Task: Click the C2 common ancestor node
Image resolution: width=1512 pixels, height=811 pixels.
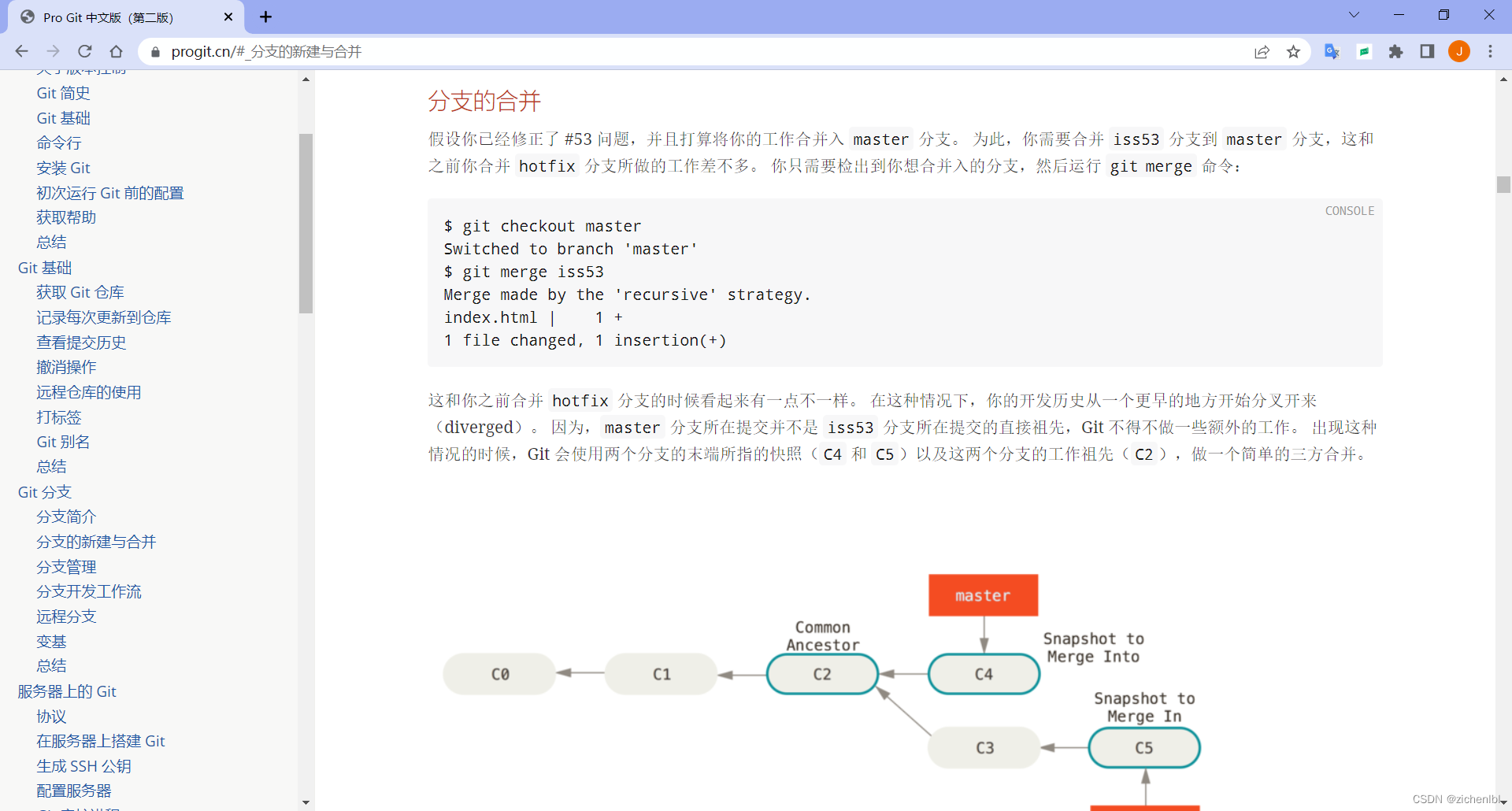Action: coord(822,674)
